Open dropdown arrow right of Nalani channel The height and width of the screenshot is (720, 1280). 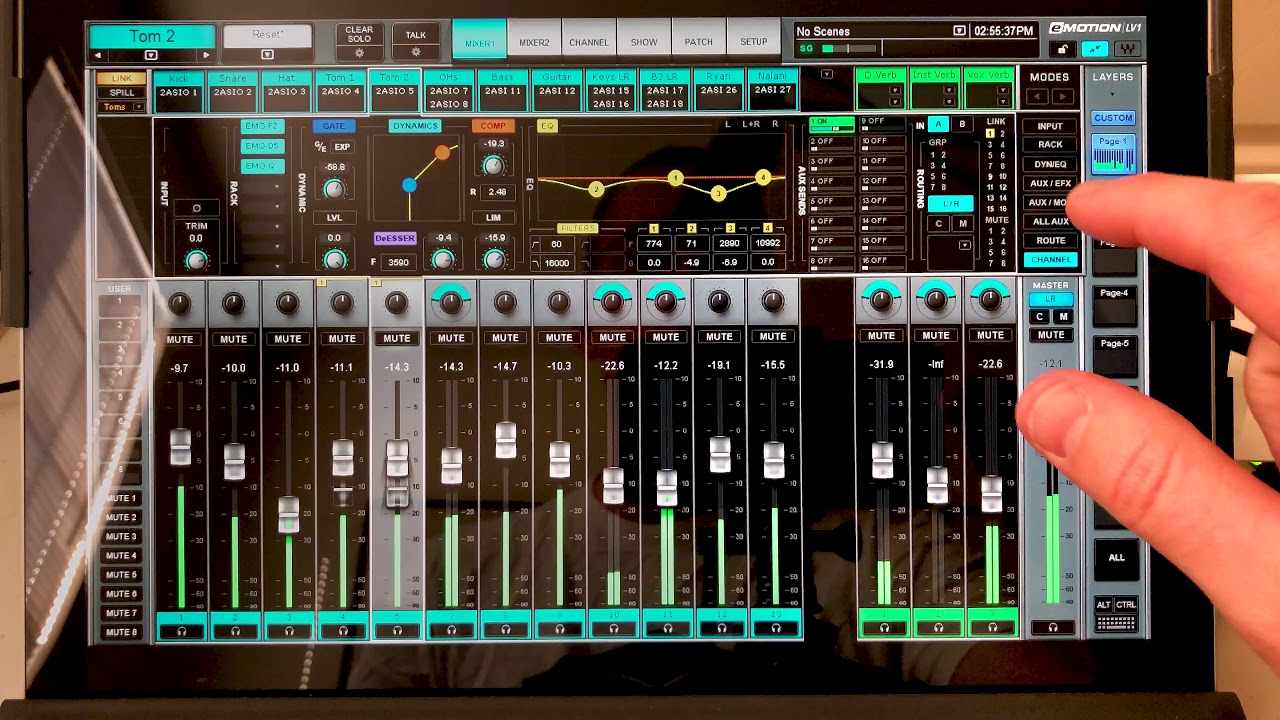click(x=827, y=74)
